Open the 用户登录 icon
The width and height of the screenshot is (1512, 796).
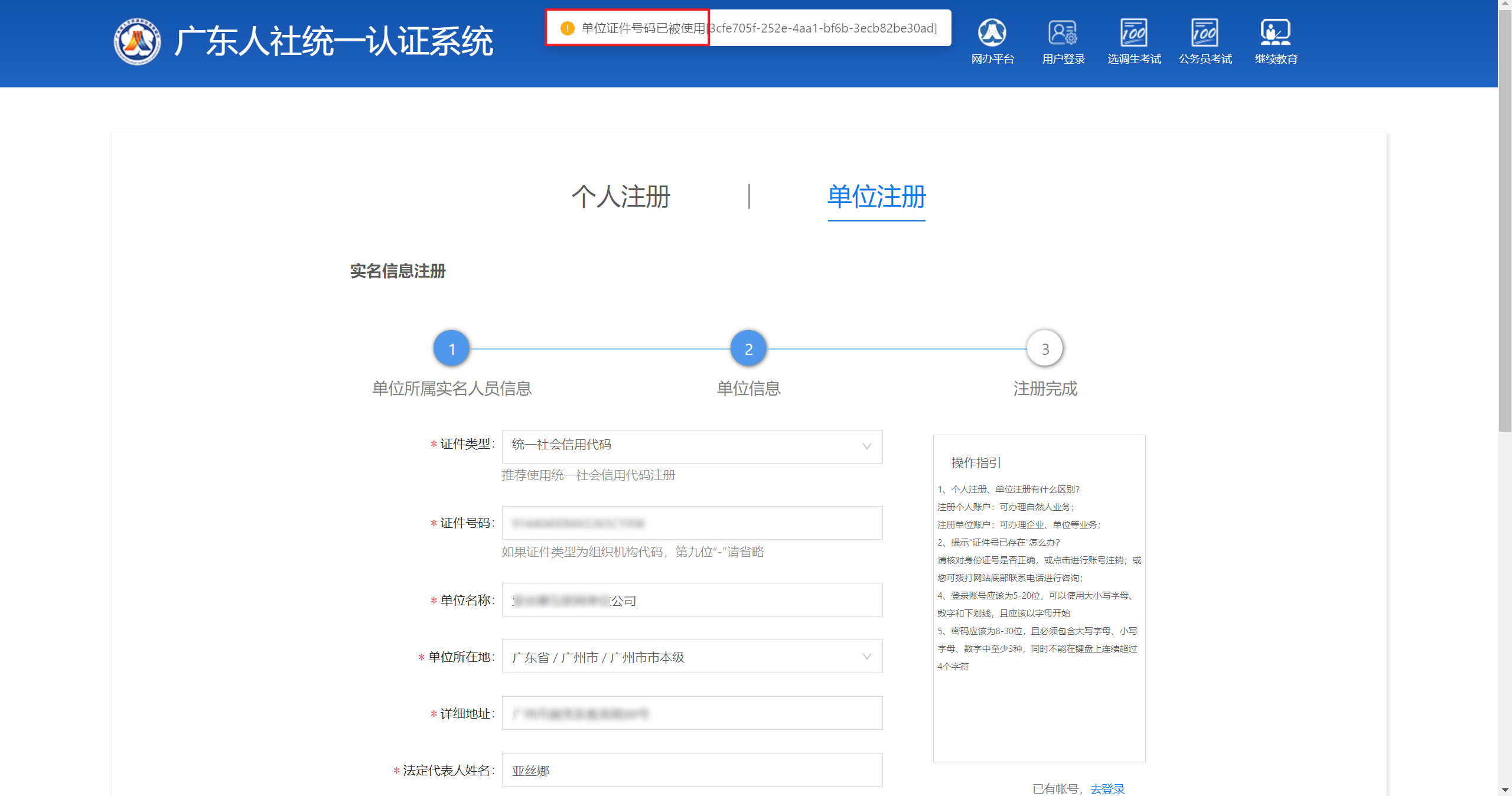[x=1063, y=33]
